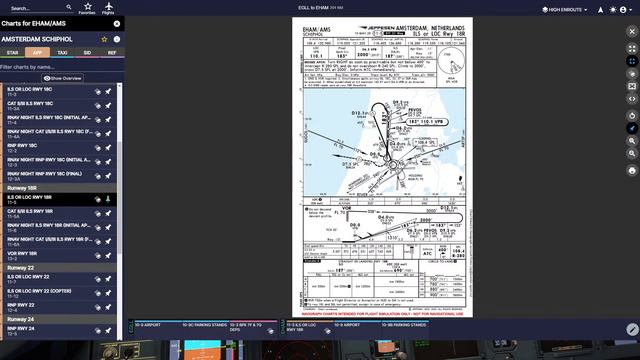Image resolution: width=640 pixels, height=360 pixels.
Task: Click the round edit pencil button
Action: (632, 329)
